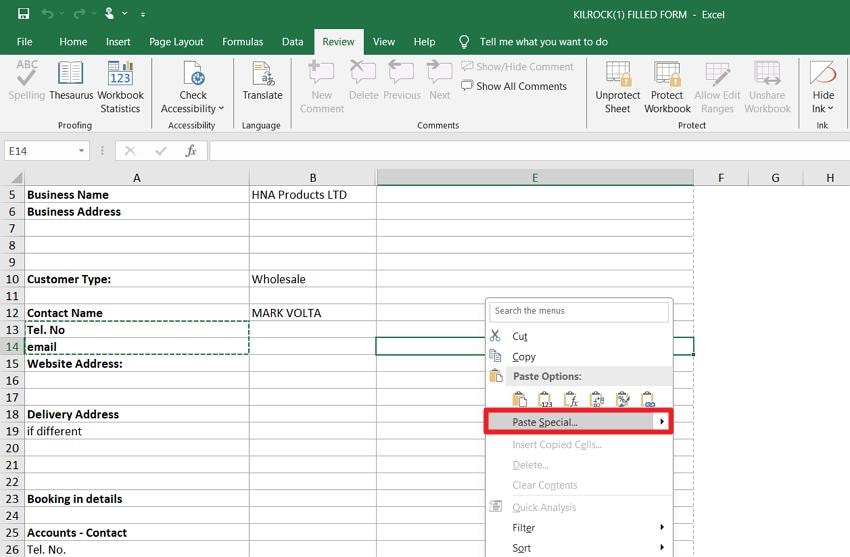Click Delete comment button
Screen dimensions: 850x557
click(x=363, y=80)
